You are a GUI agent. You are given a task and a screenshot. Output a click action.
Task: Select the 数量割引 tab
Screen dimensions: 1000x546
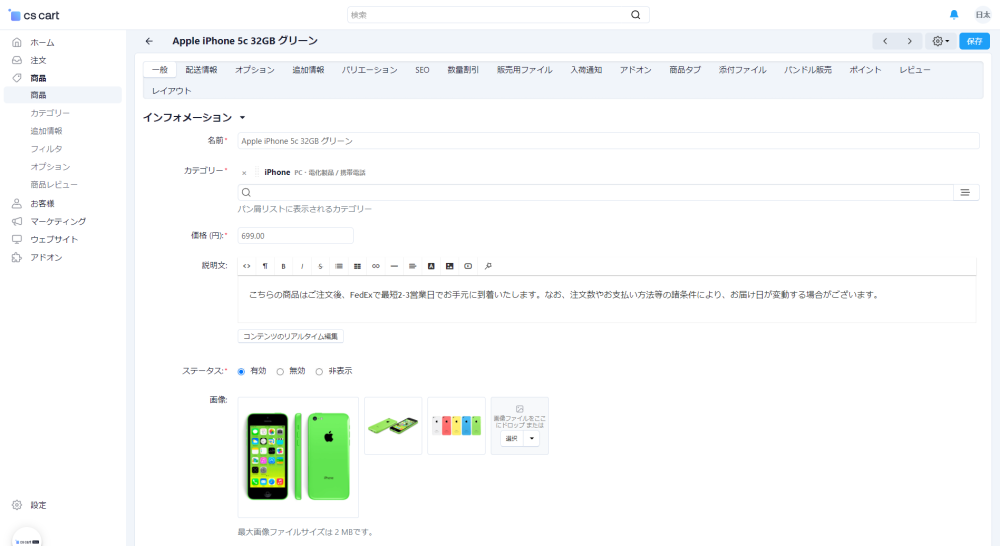463,70
